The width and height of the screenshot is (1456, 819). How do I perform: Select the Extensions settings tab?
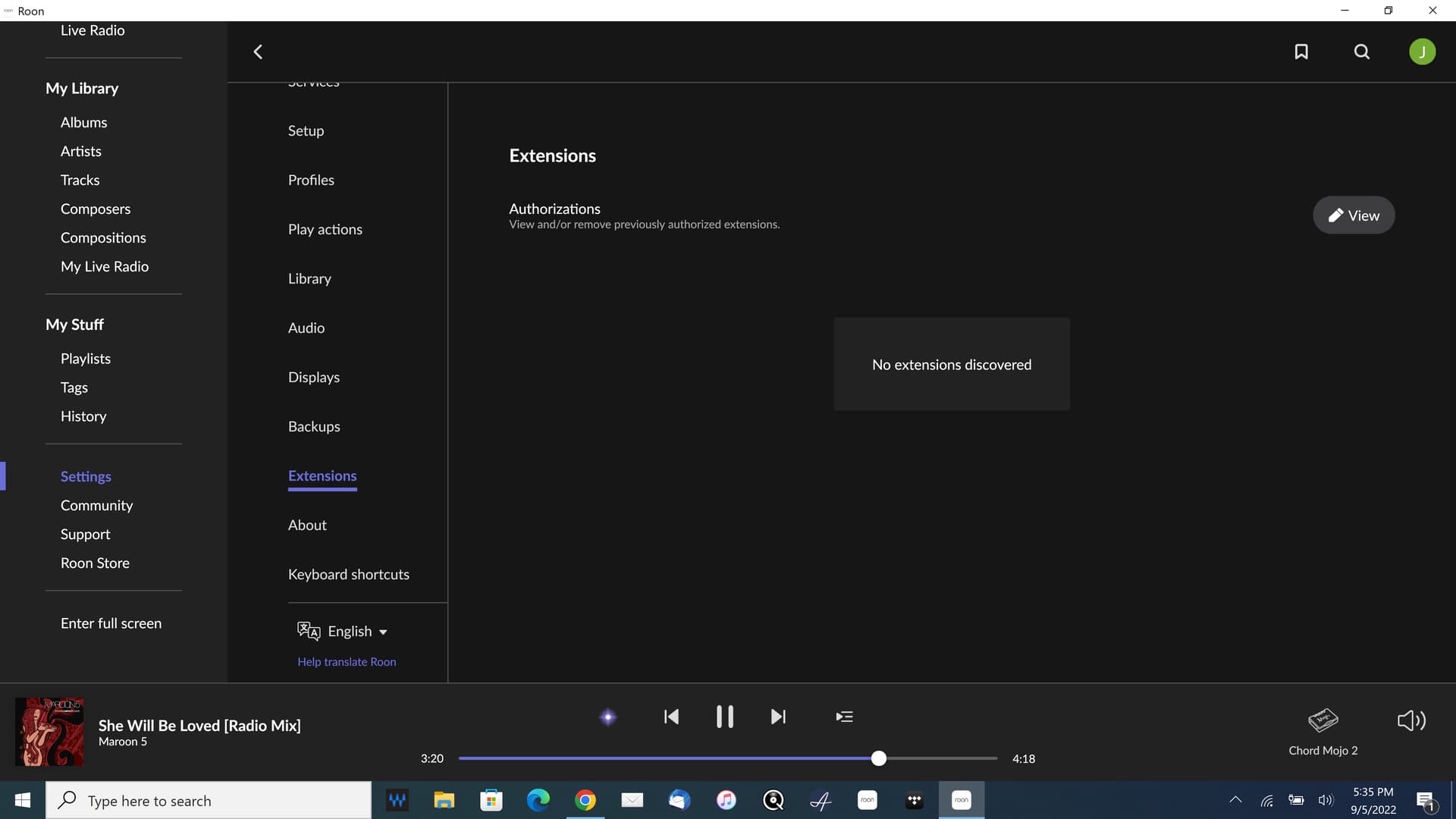coord(322,475)
